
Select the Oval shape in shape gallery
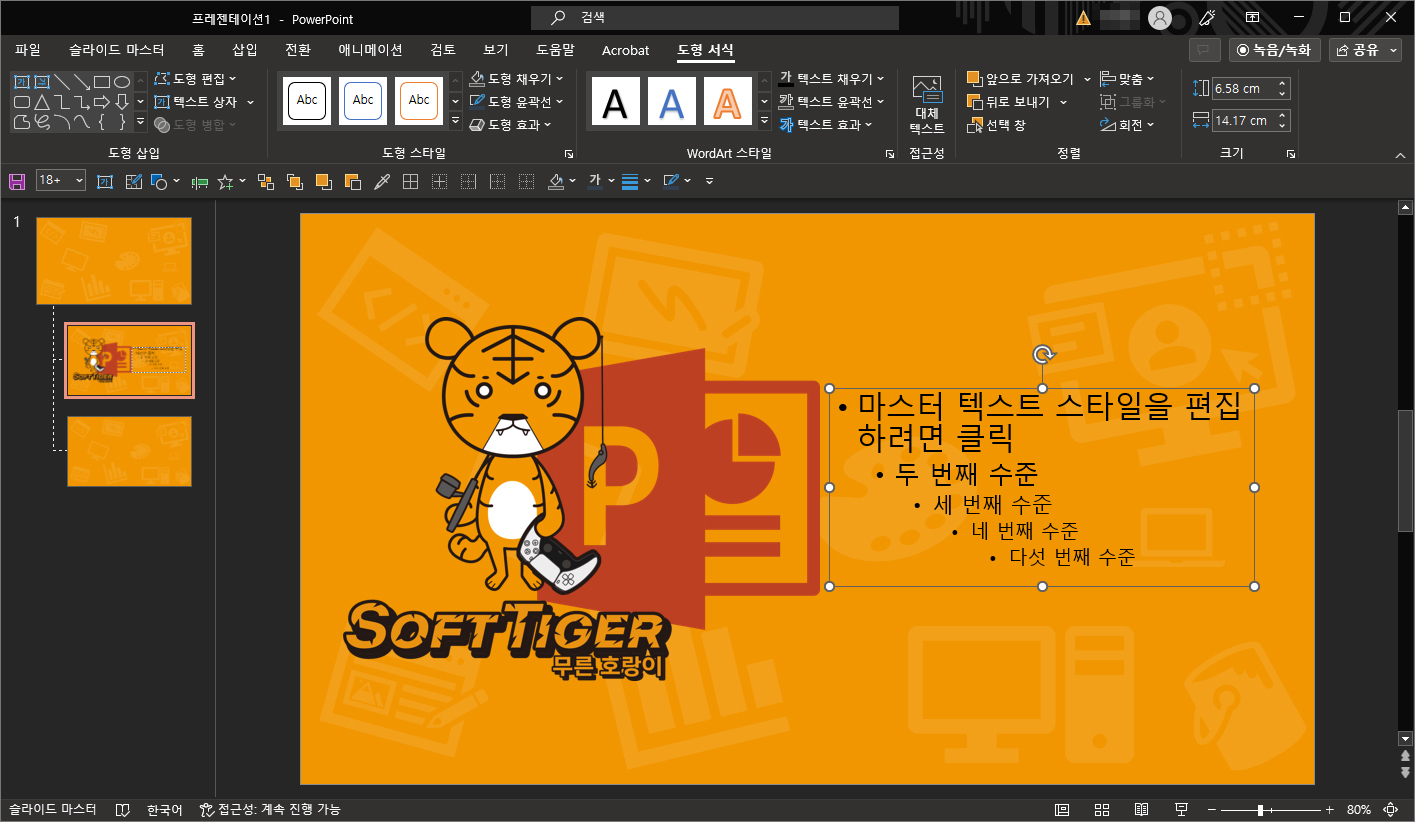[x=122, y=82]
